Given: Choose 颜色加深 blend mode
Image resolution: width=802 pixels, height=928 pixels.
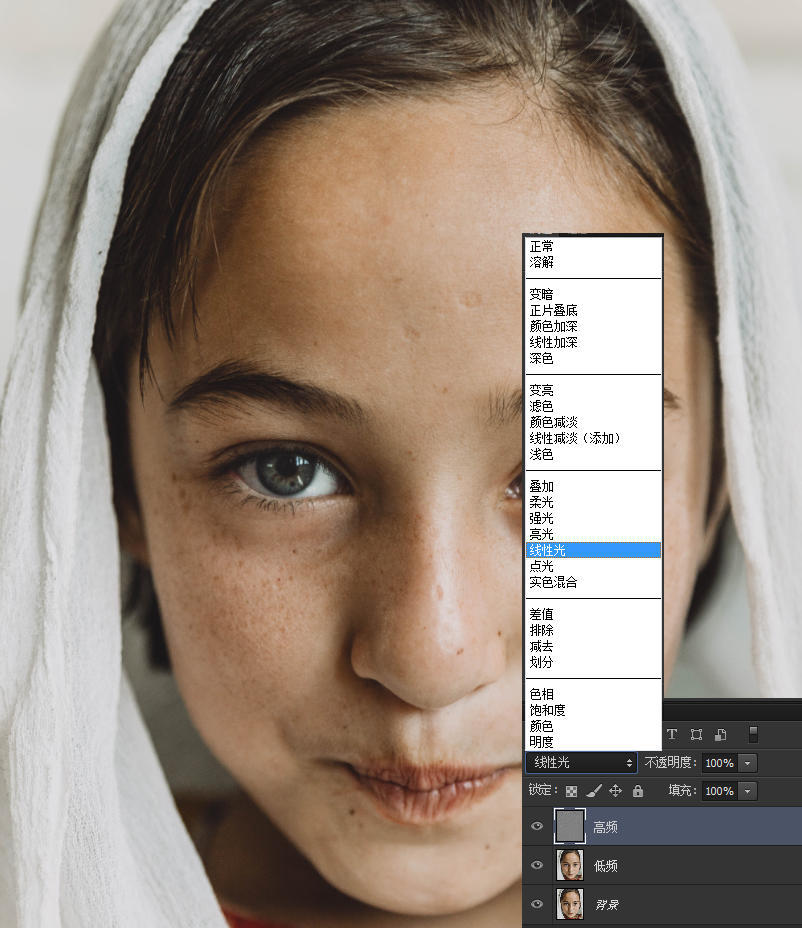Looking at the screenshot, I should (593, 326).
